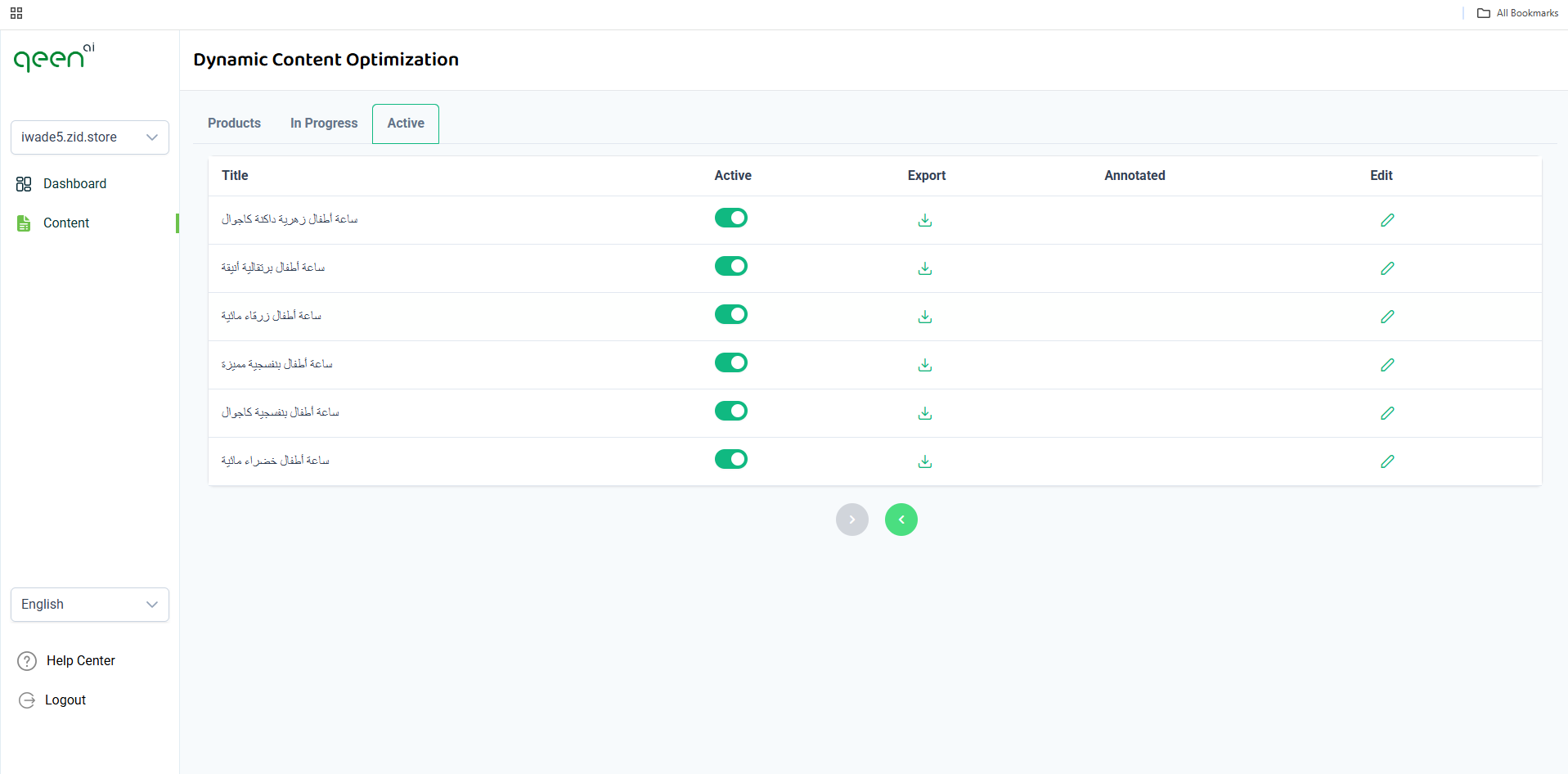
Task: Export the 'ساعة أطفال زهرية داكنة كاجوال' row
Action: 925,220
